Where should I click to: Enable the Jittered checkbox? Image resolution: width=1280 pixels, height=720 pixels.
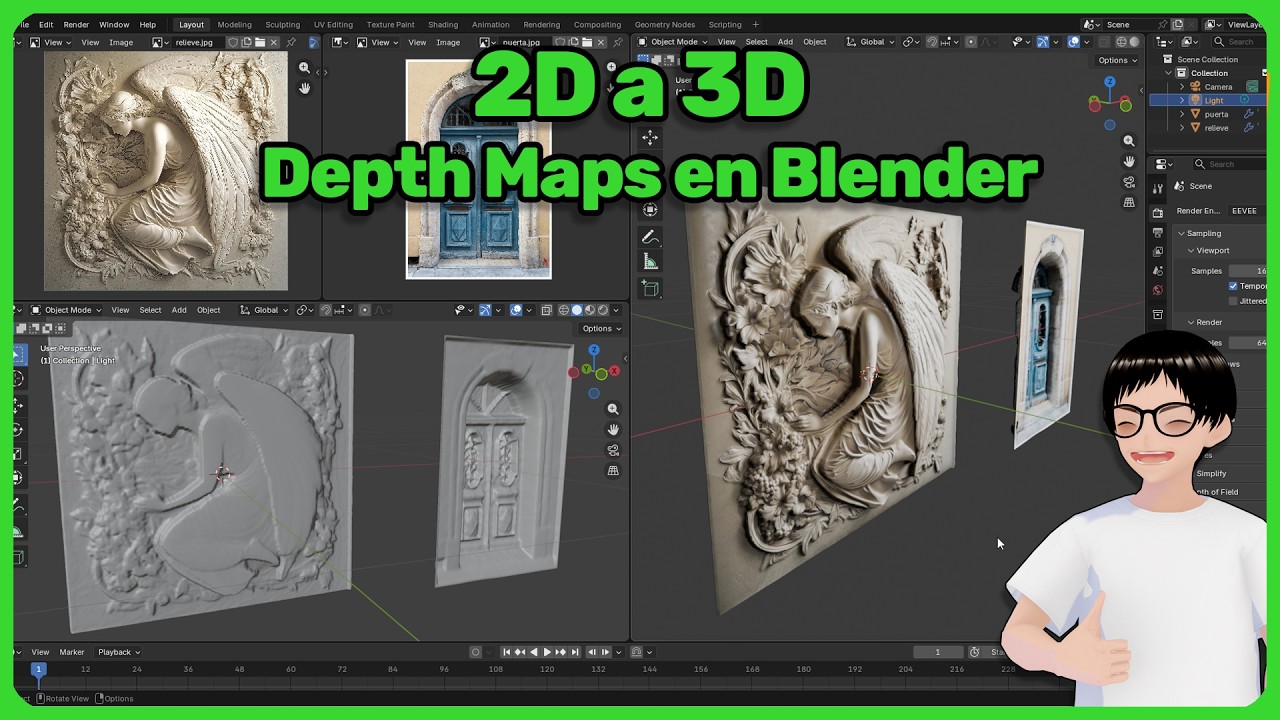click(x=1233, y=301)
